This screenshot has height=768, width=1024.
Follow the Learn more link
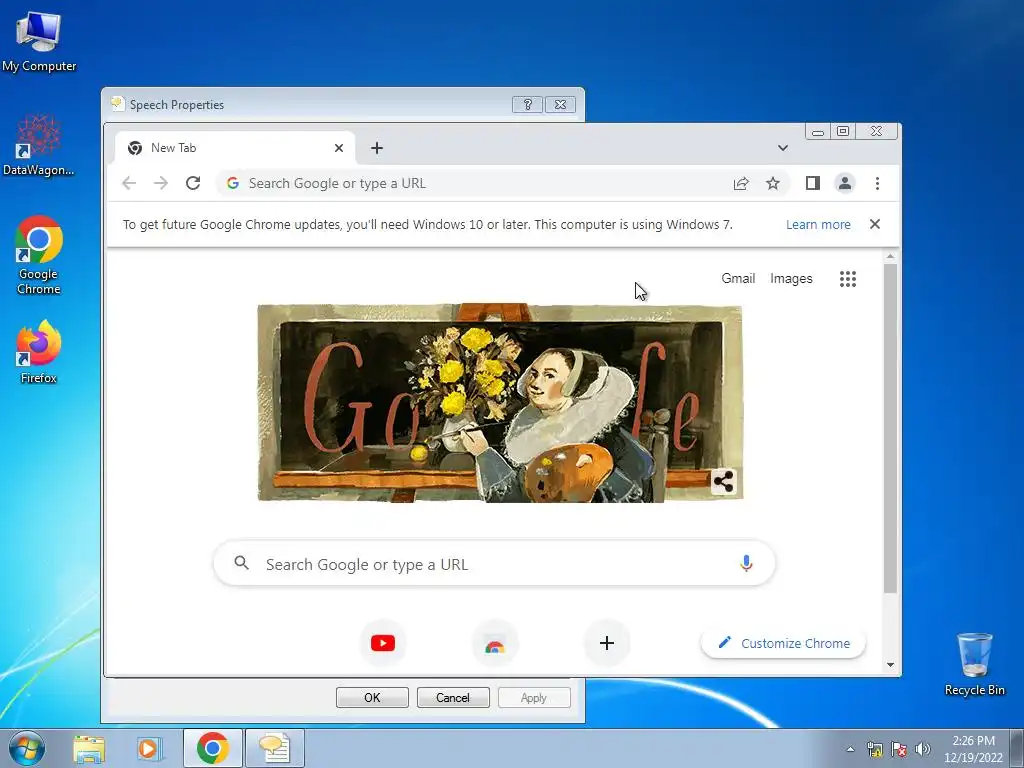tap(818, 225)
